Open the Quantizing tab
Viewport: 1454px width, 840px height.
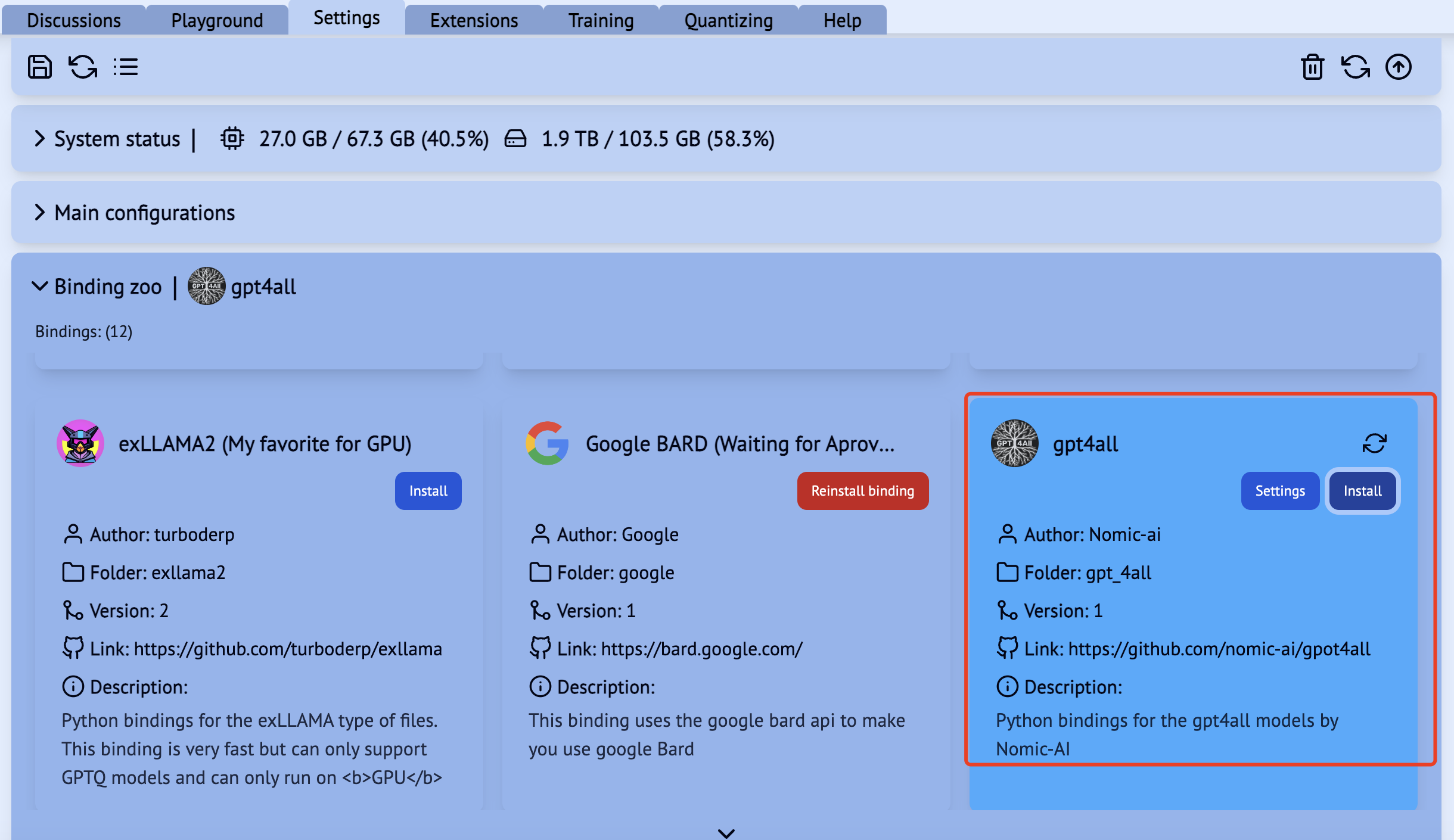[x=728, y=20]
